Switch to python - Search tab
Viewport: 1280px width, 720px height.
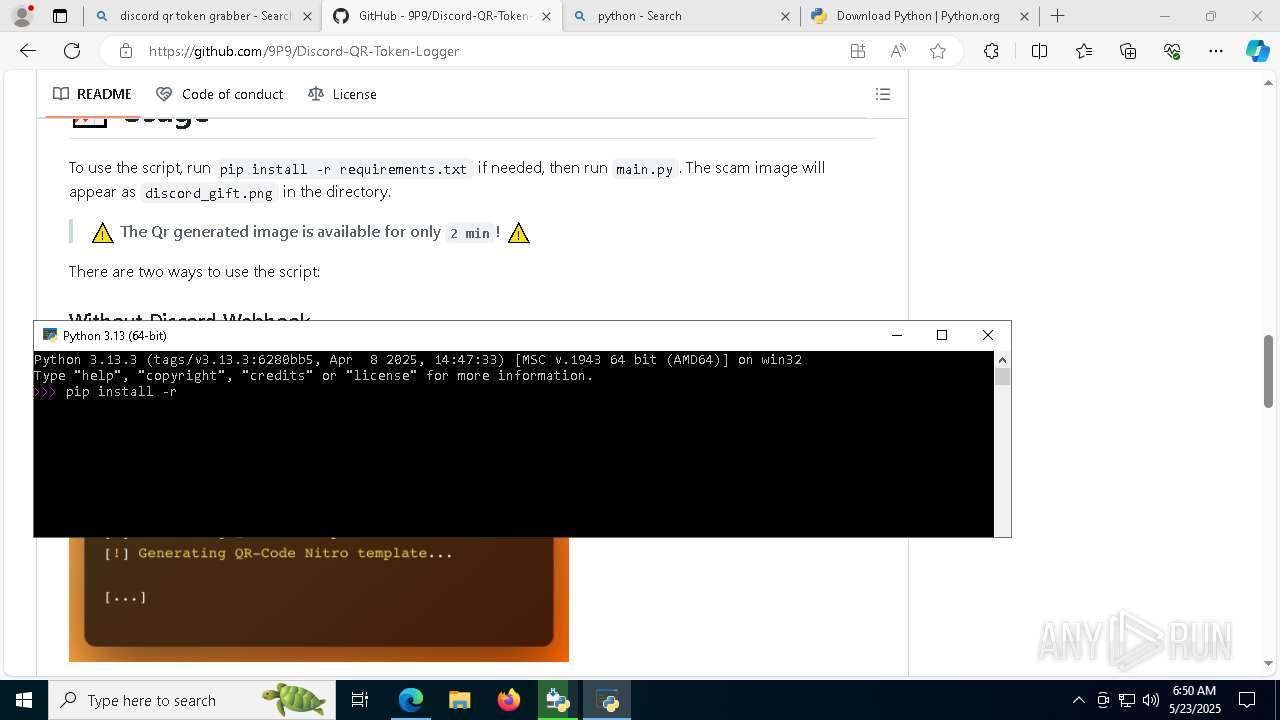681,16
